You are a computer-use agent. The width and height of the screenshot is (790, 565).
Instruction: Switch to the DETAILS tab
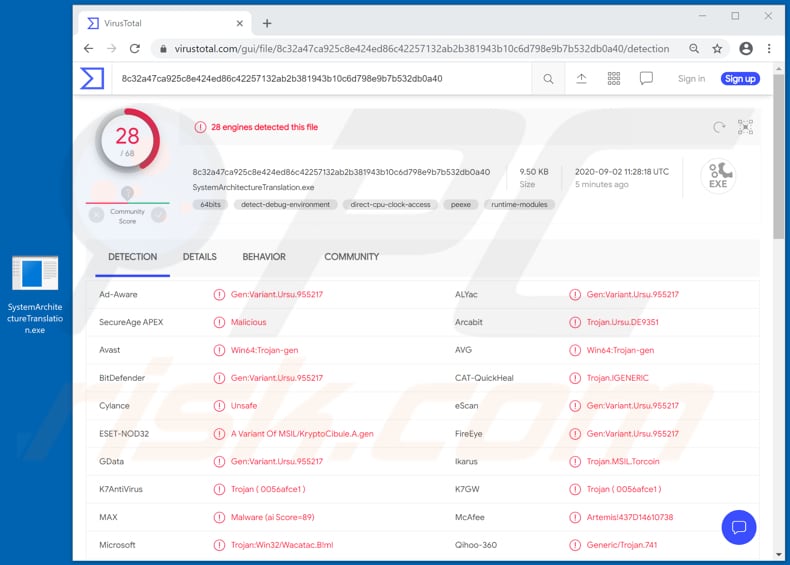(200, 257)
